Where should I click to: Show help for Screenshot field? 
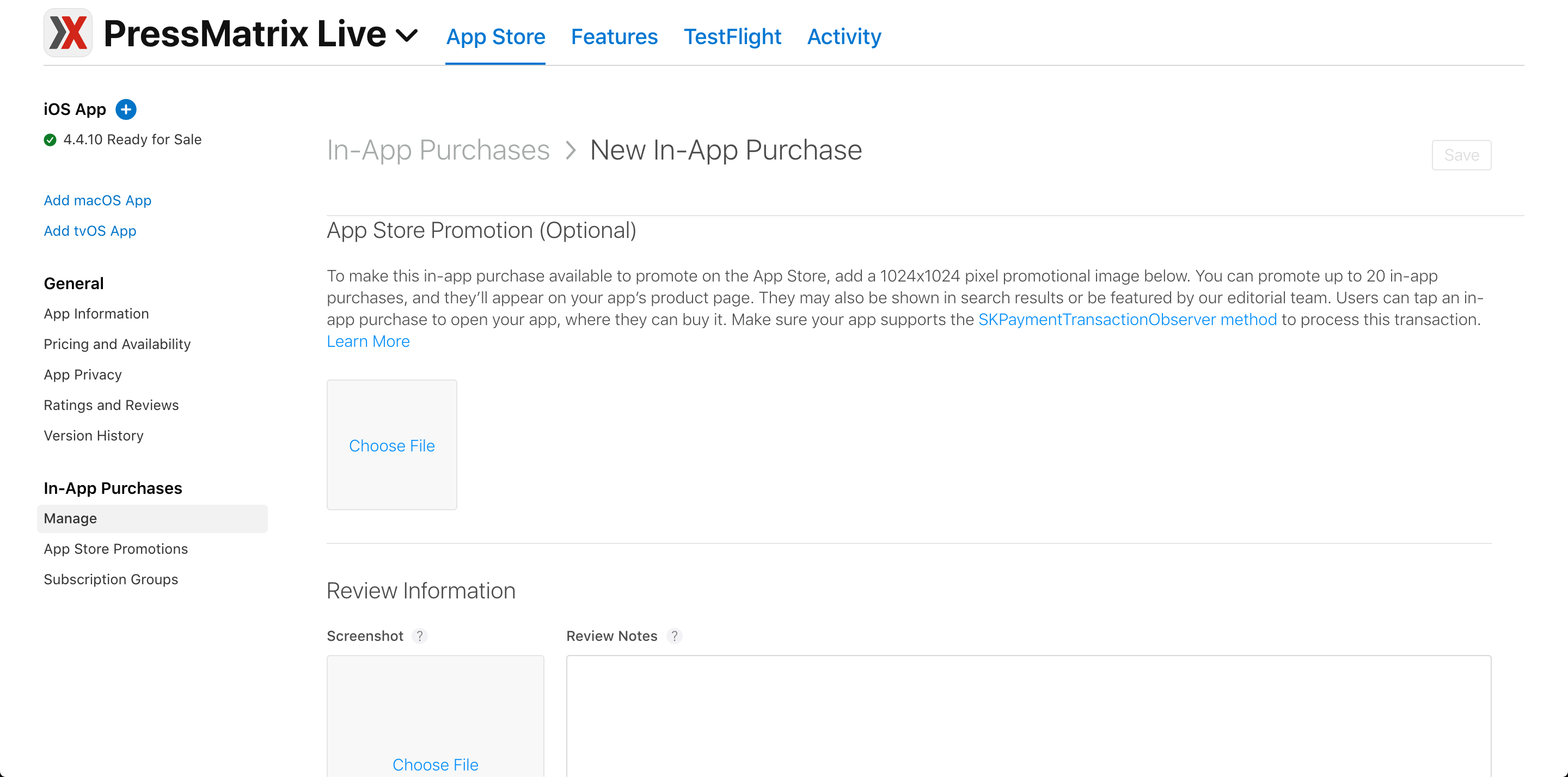tap(419, 636)
